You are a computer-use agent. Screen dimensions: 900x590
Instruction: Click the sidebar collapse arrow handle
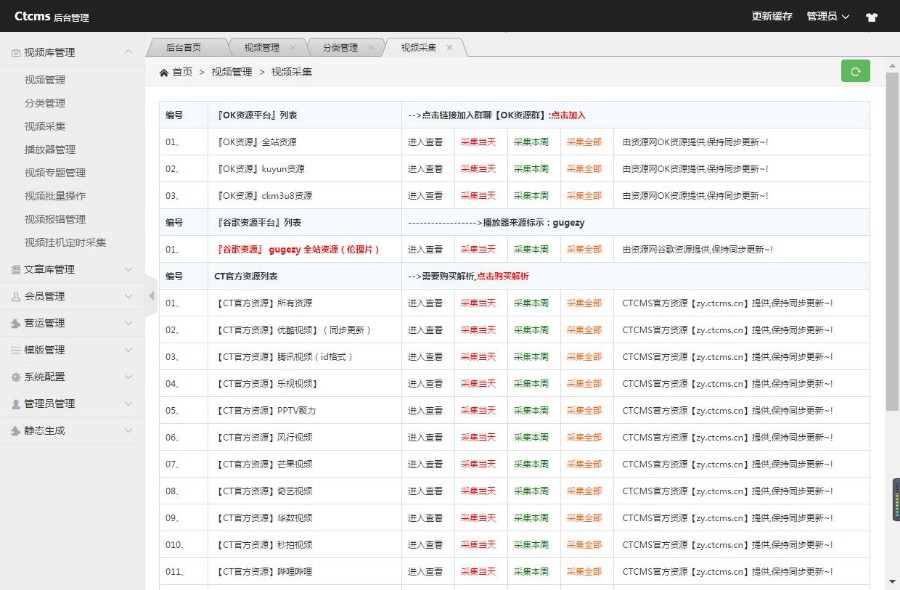pyautogui.click(x=151, y=296)
